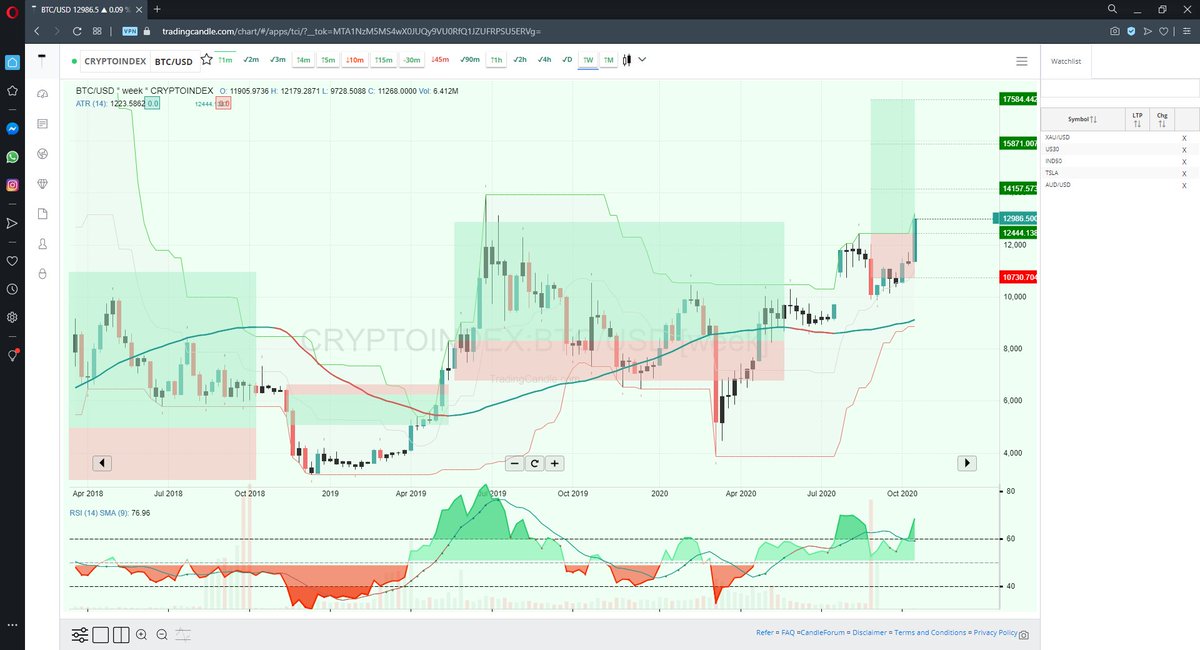Open WhatsApp in Opera sidebar

coord(12,157)
